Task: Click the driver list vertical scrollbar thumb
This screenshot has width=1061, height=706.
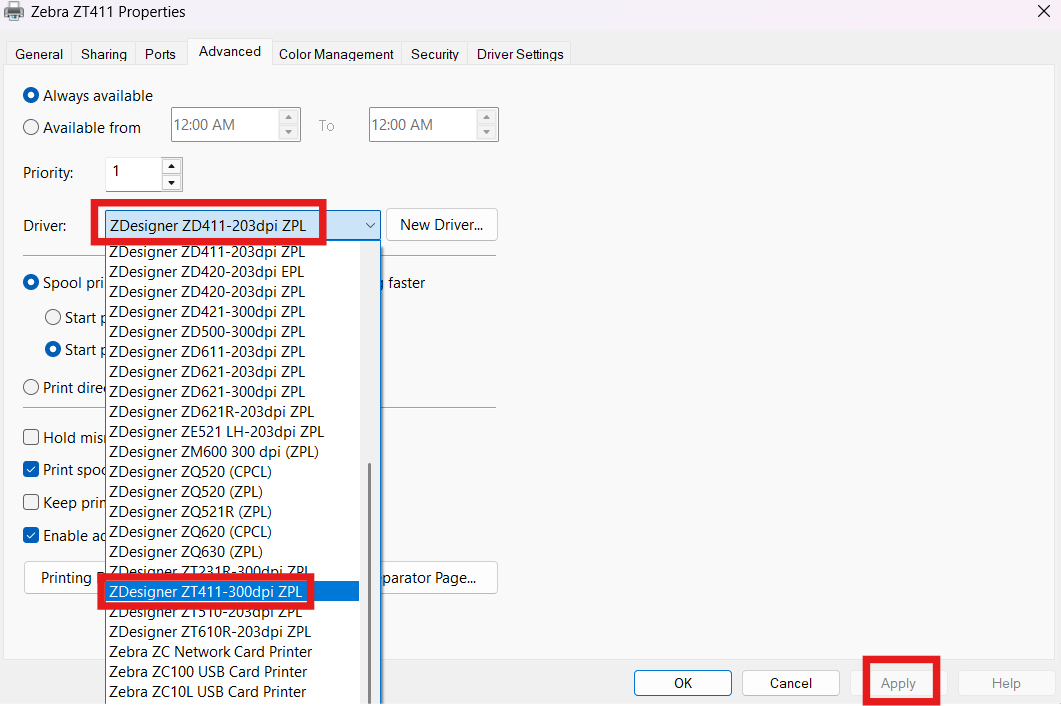Action: [x=369, y=583]
